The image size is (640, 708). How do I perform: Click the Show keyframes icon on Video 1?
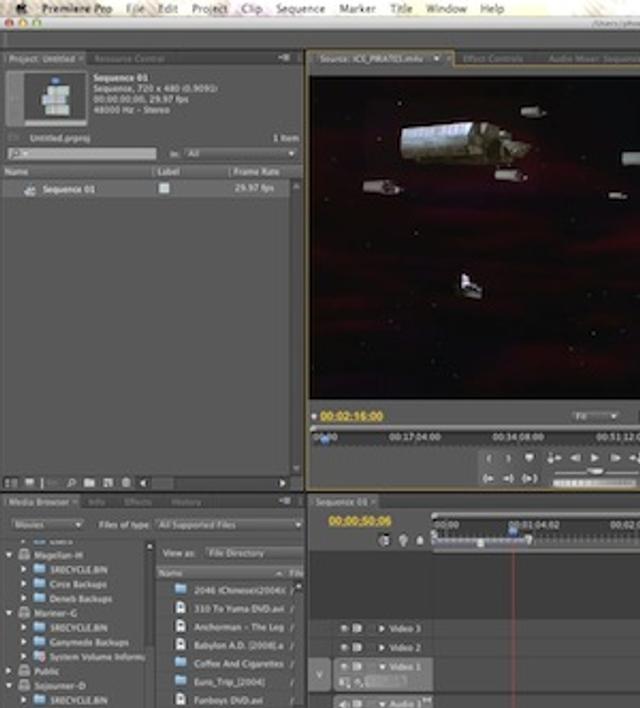[x=360, y=682]
